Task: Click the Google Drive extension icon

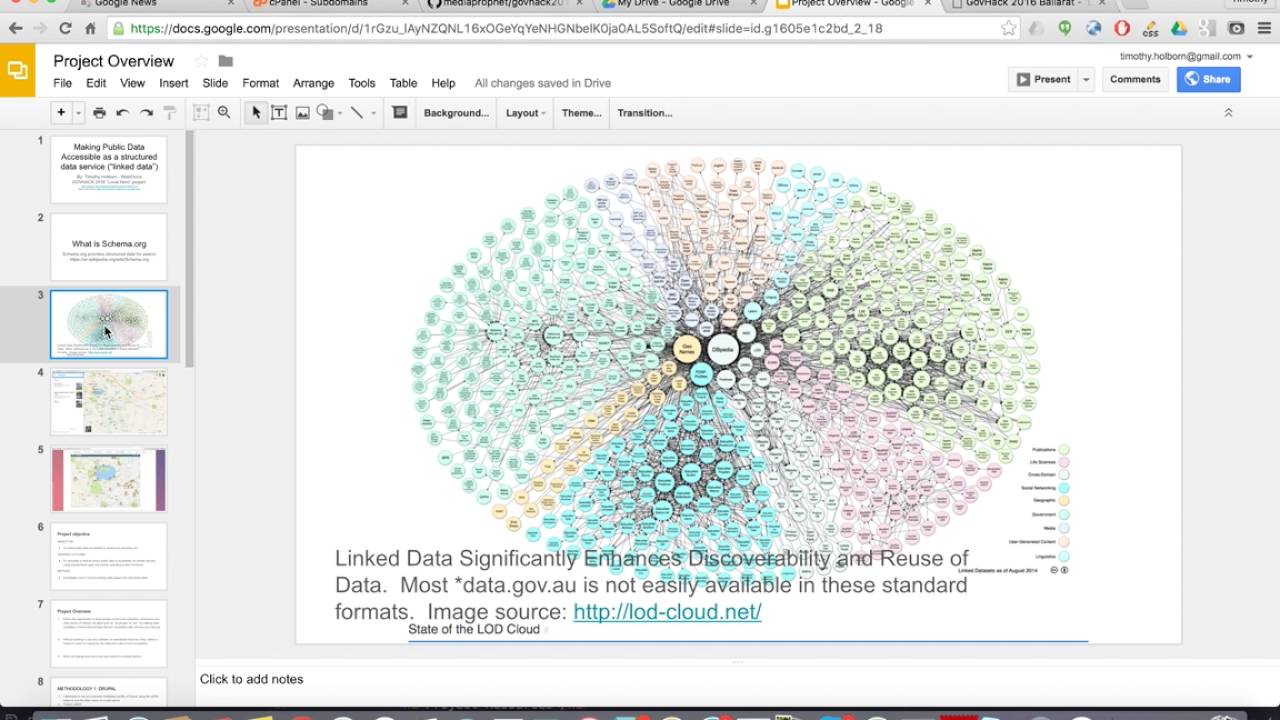Action: click(1179, 29)
